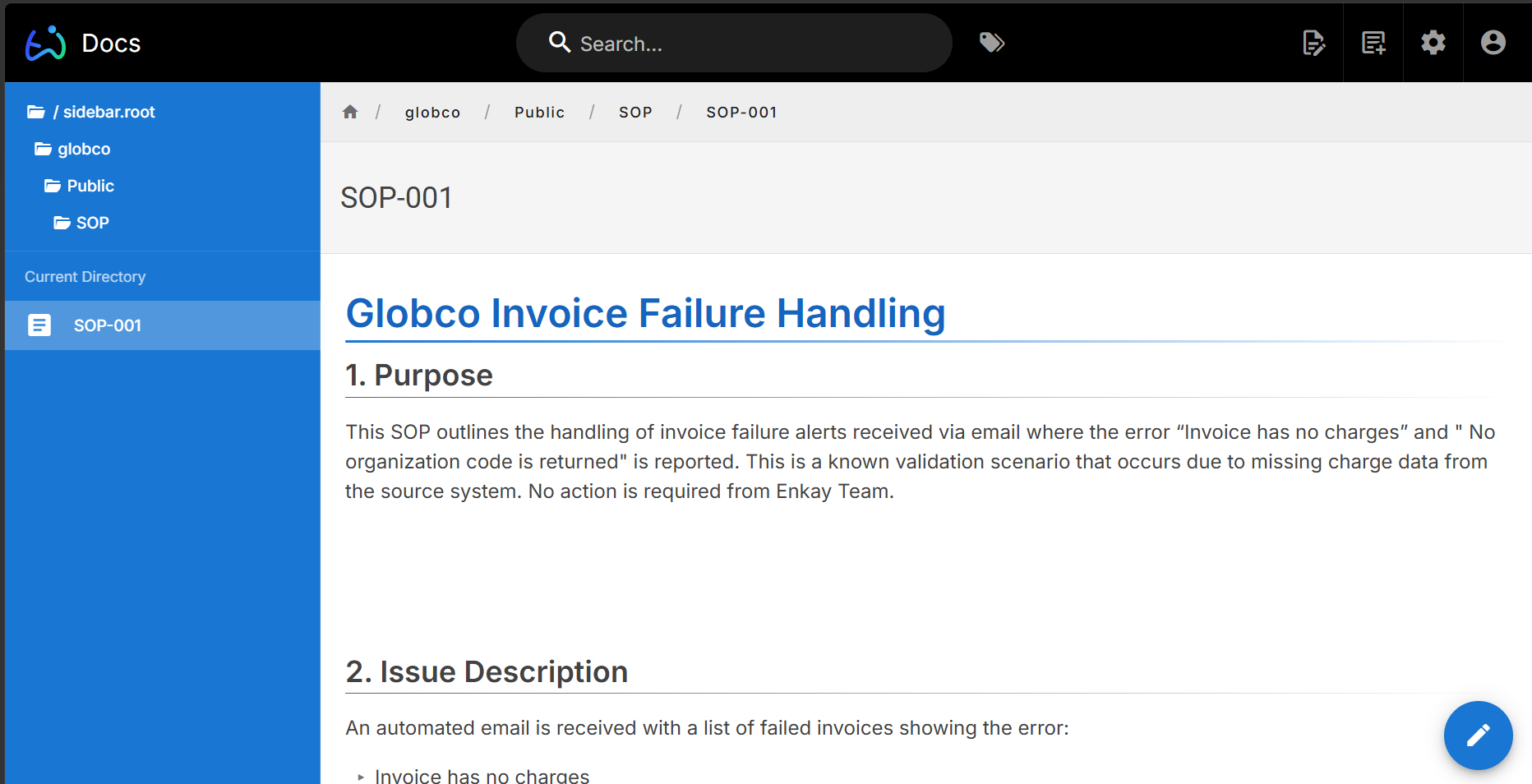Focus the Search input field
1532x784 pixels.
coord(734,43)
